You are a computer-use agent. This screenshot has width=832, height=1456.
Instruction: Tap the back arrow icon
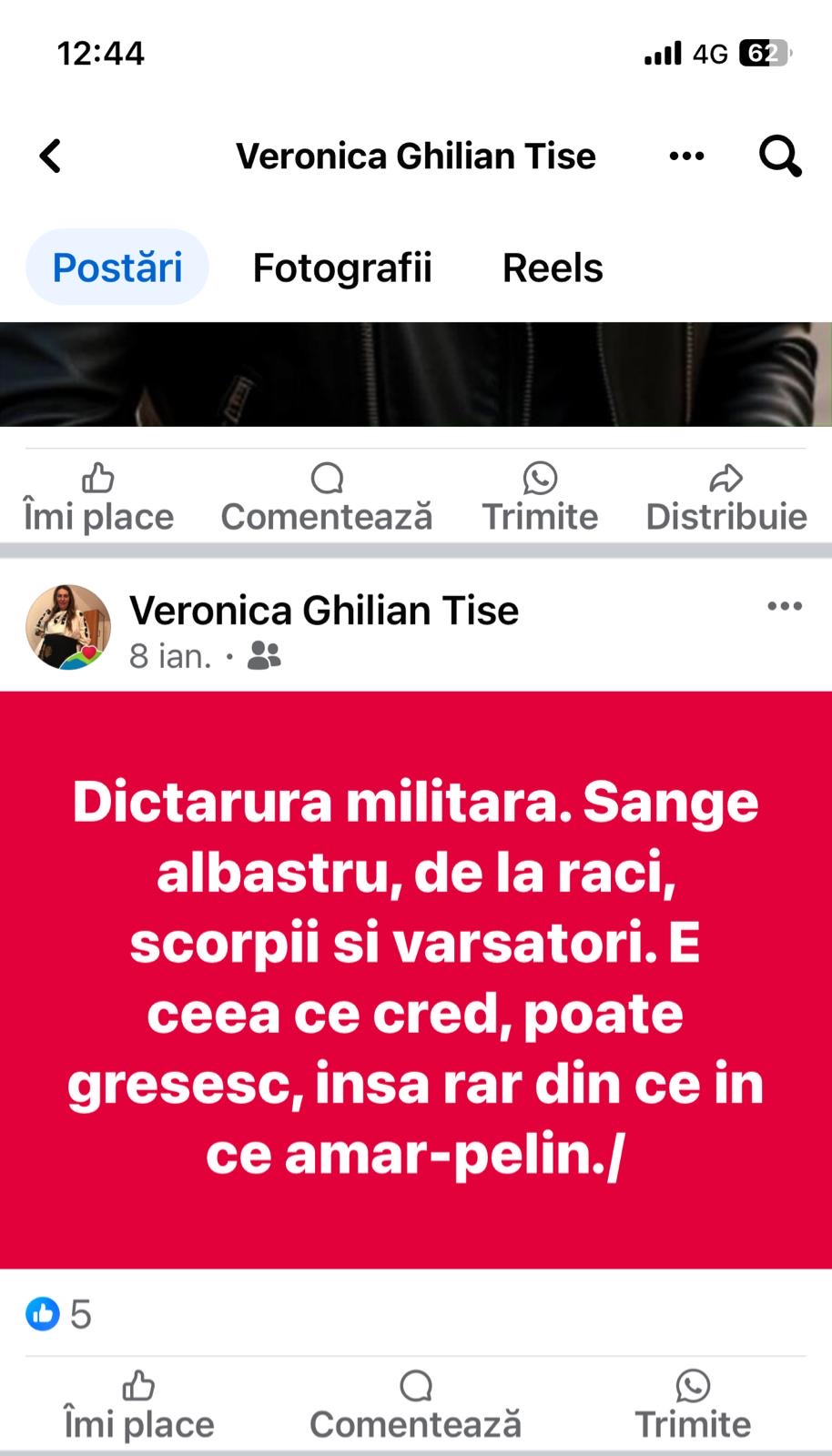[x=51, y=156]
